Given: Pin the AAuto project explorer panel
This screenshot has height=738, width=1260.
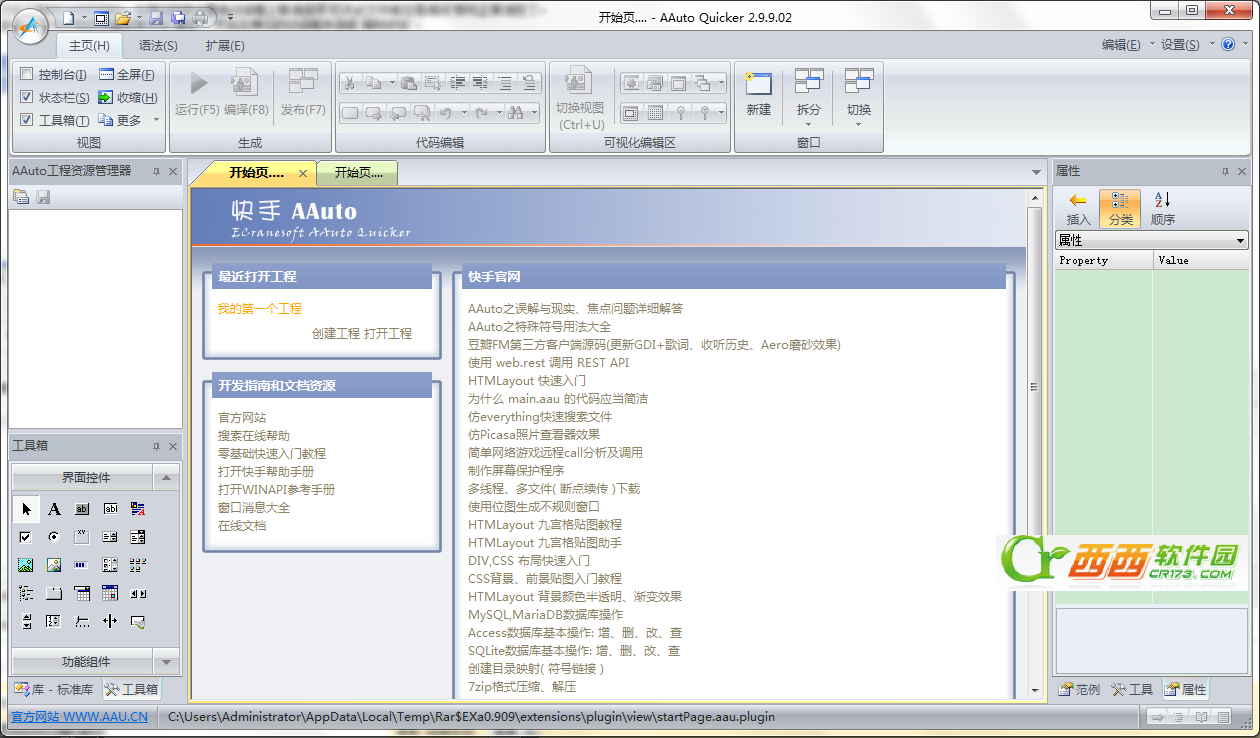Looking at the screenshot, I should click(x=156, y=171).
